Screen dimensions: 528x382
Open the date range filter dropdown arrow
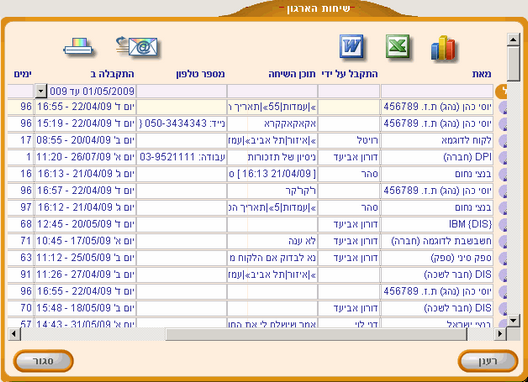(x=40, y=91)
